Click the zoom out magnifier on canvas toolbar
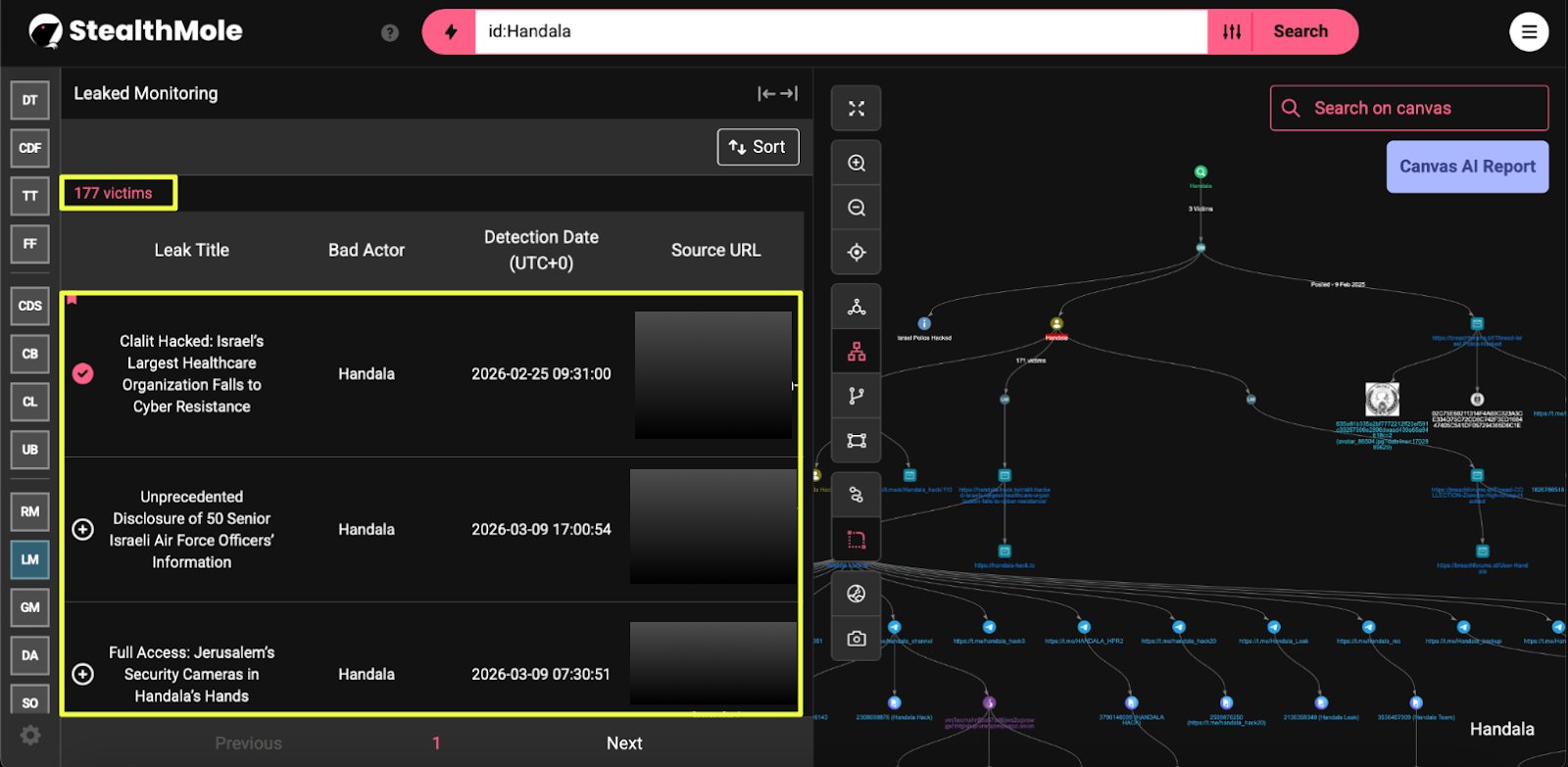Screen dimensions: 1568x767 856,208
